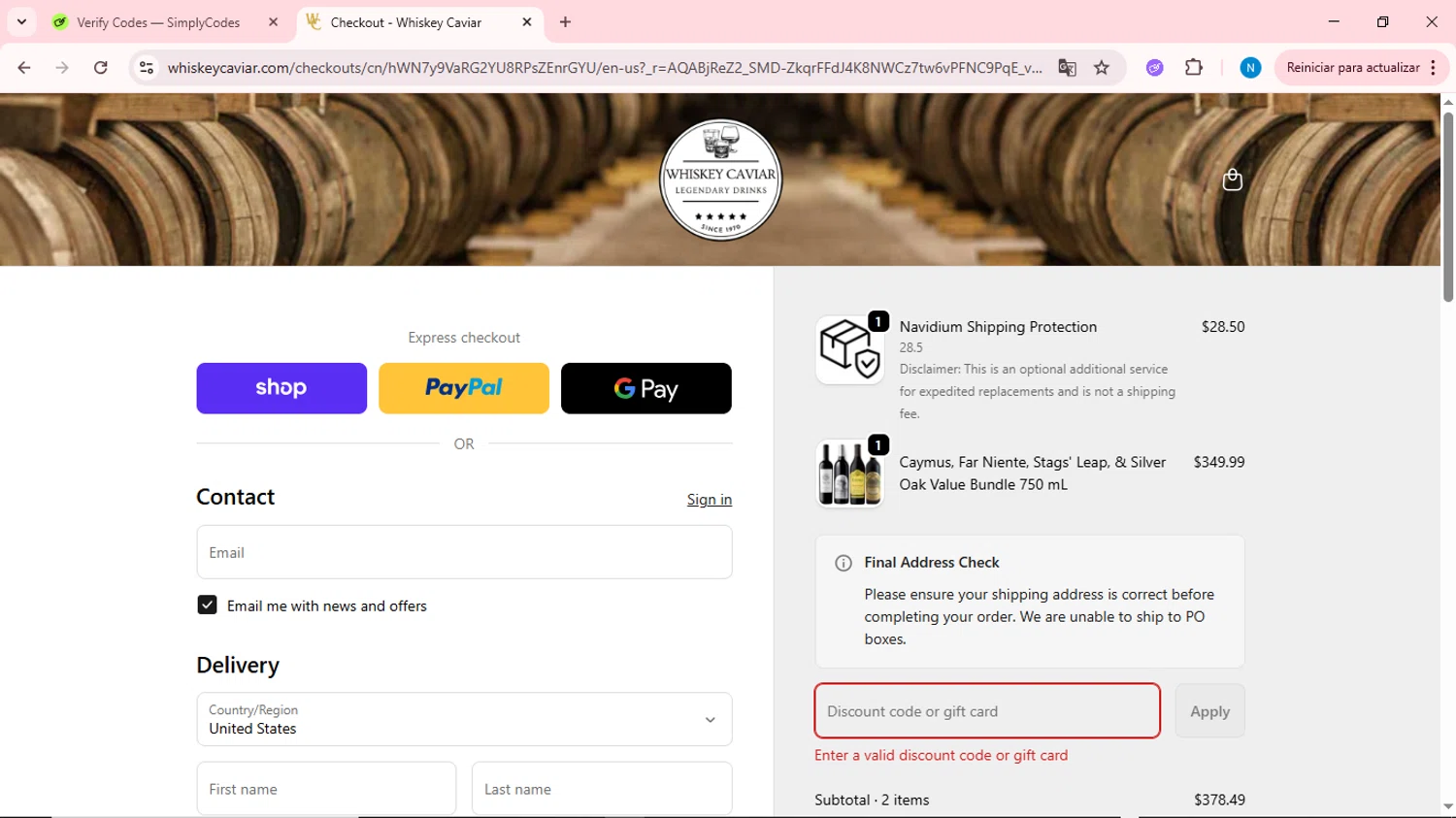The image size is (1456, 818).
Task: Click the Whiskey Caviar logo
Action: (x=721, y=180)
